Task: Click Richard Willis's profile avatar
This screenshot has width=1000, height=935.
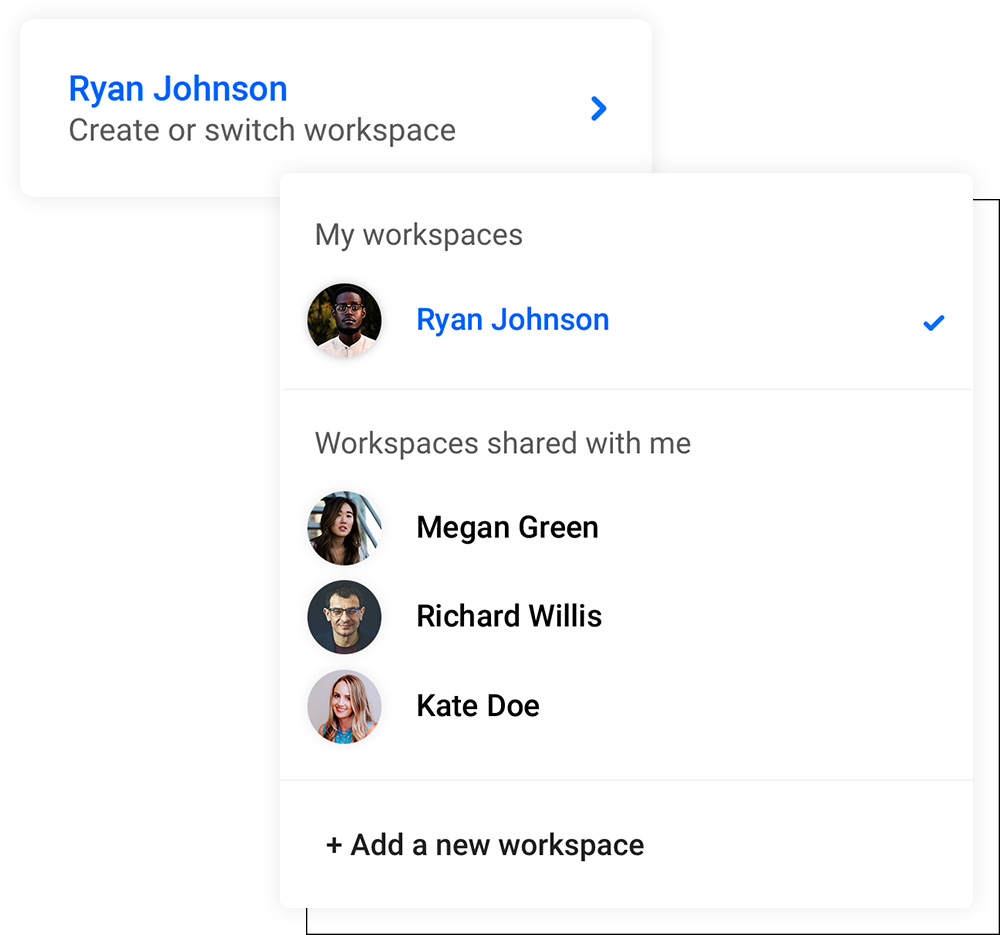Action: [x=344, y=617]
